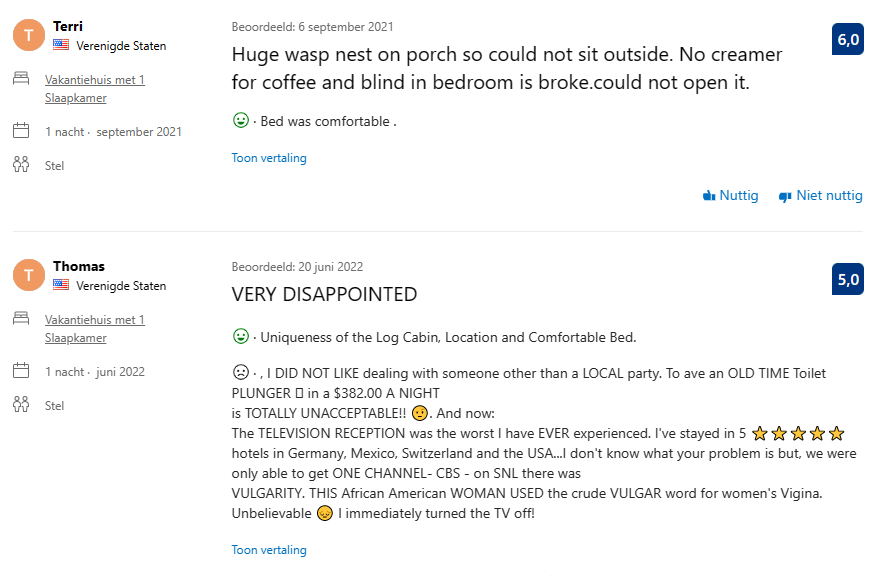Click Terri's orange avatar circle
The width and height of the screenshot is (887, 577).
coord(29,36)
